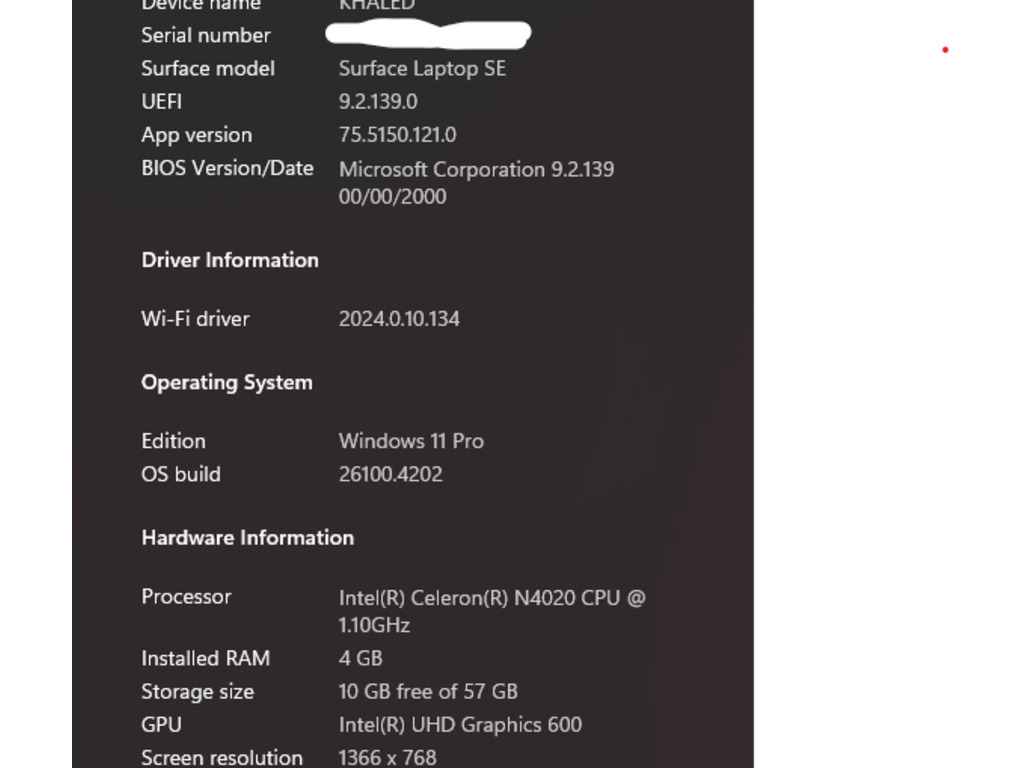Click the small red dot on white area
Image resolution: width=1024 pixels, height=768 pixels.
[x=945, y=50]
